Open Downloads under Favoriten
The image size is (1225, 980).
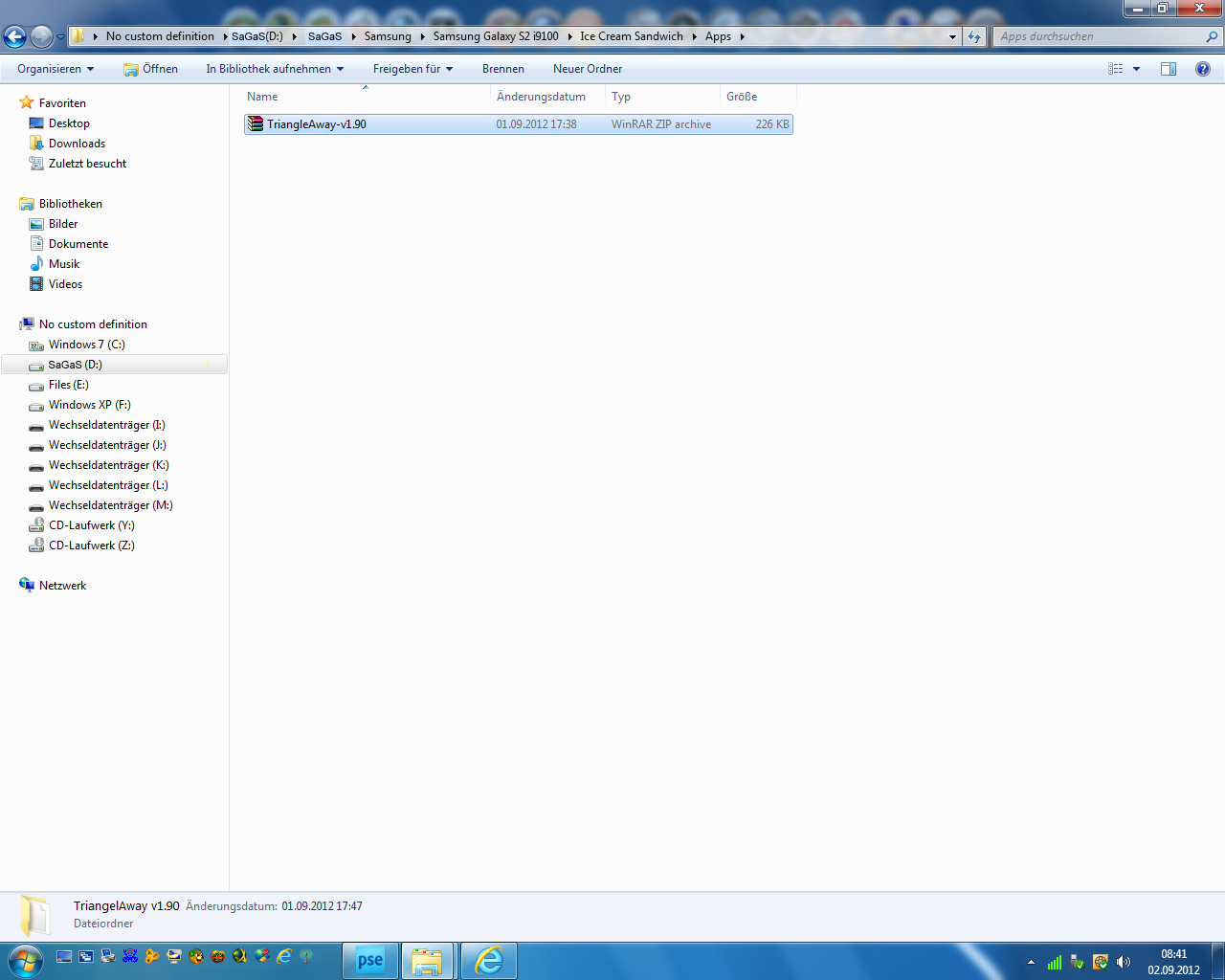77,144
